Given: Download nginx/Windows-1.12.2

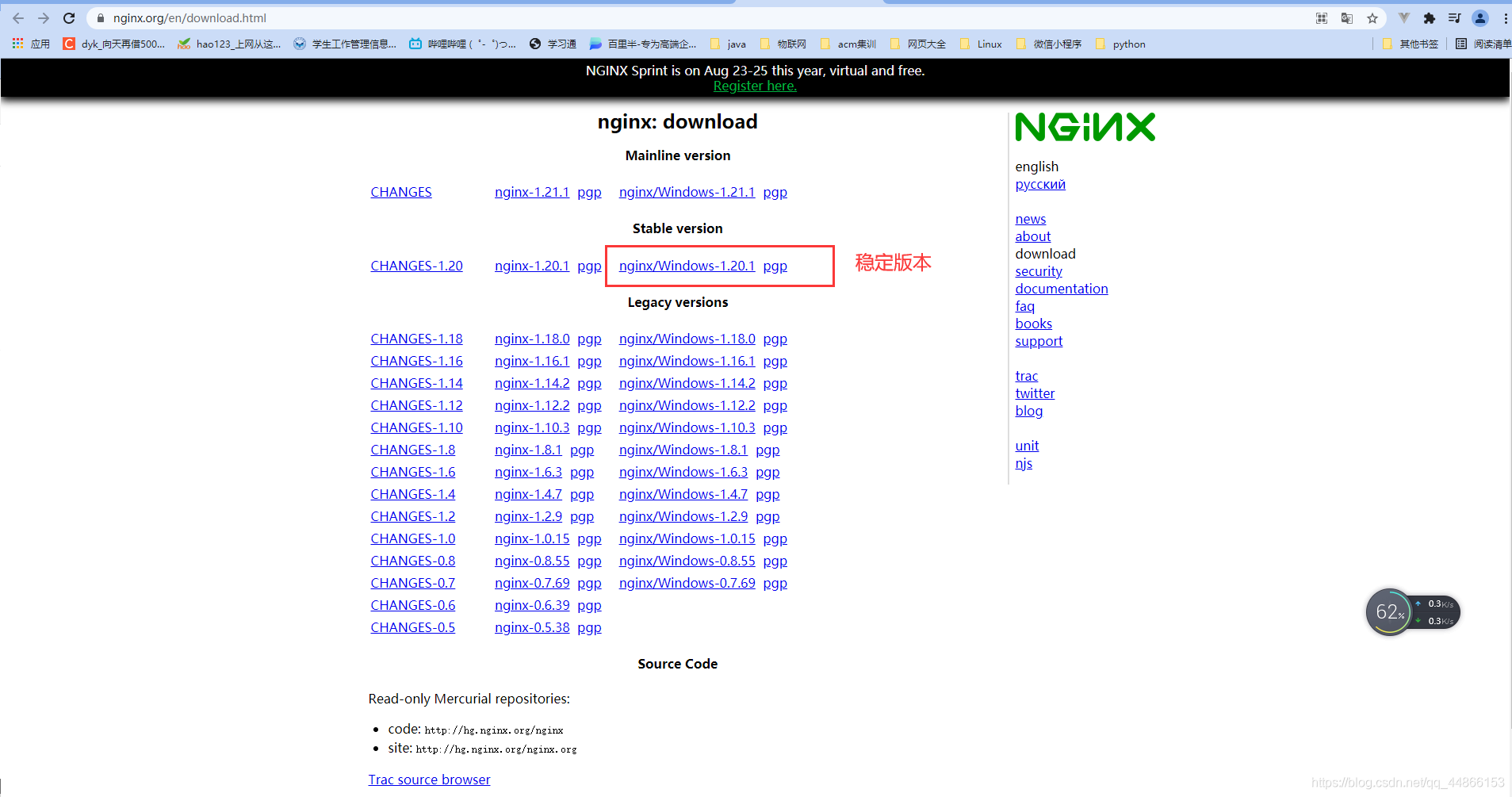Looking at the screenshot, I should (x=687, y=405).
